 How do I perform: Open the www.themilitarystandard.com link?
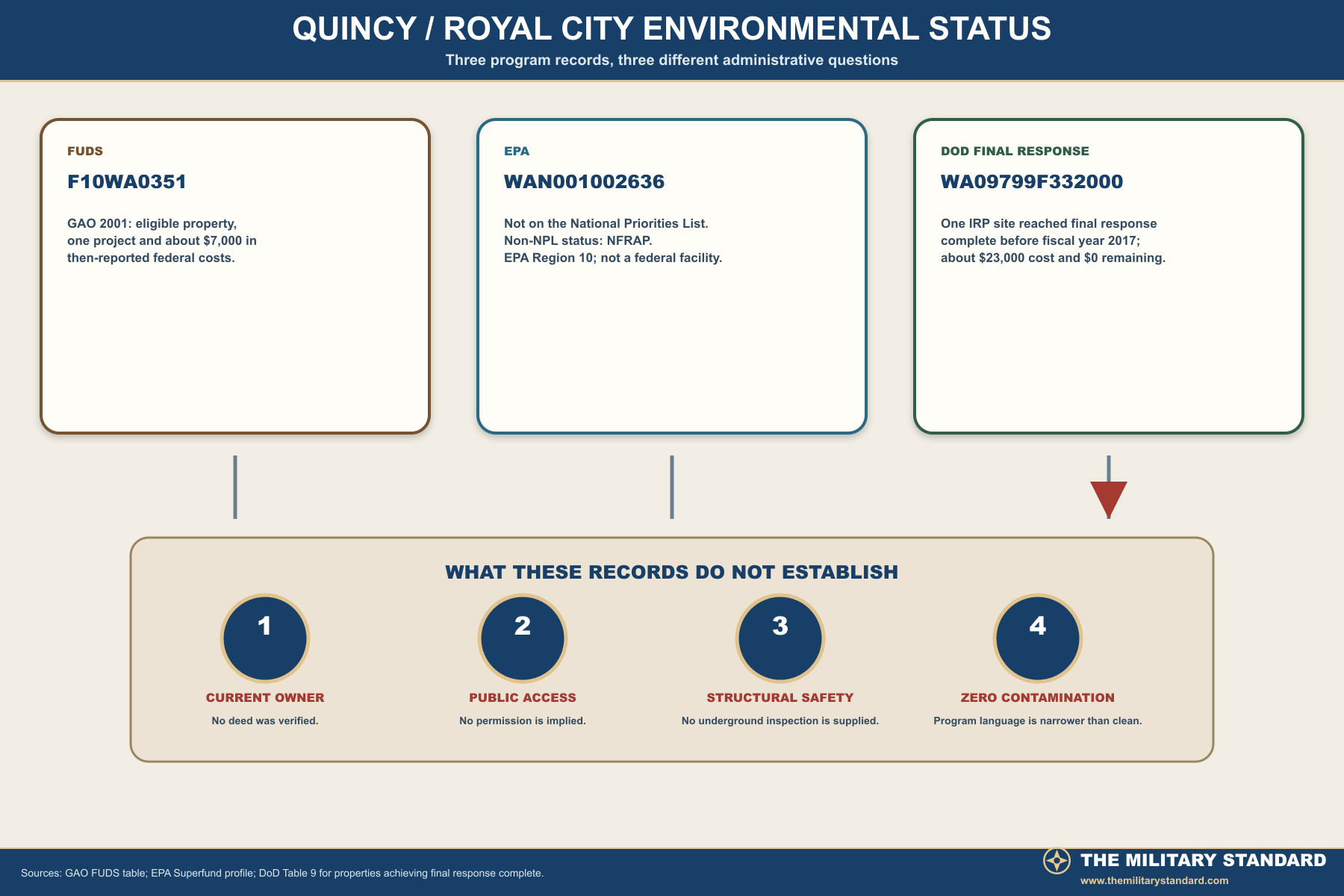click(x=1154, y=881)
